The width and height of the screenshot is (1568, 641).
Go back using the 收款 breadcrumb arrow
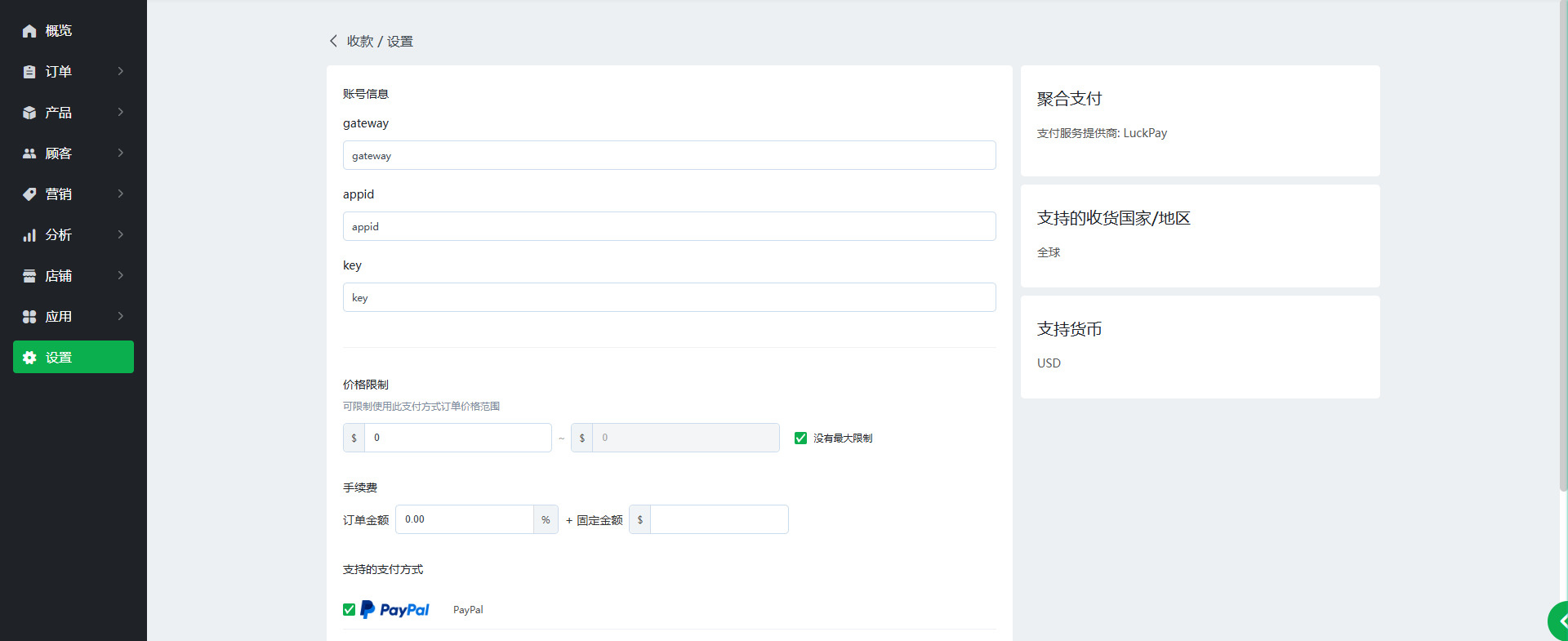pyautogui.click(x=333, y=41)
